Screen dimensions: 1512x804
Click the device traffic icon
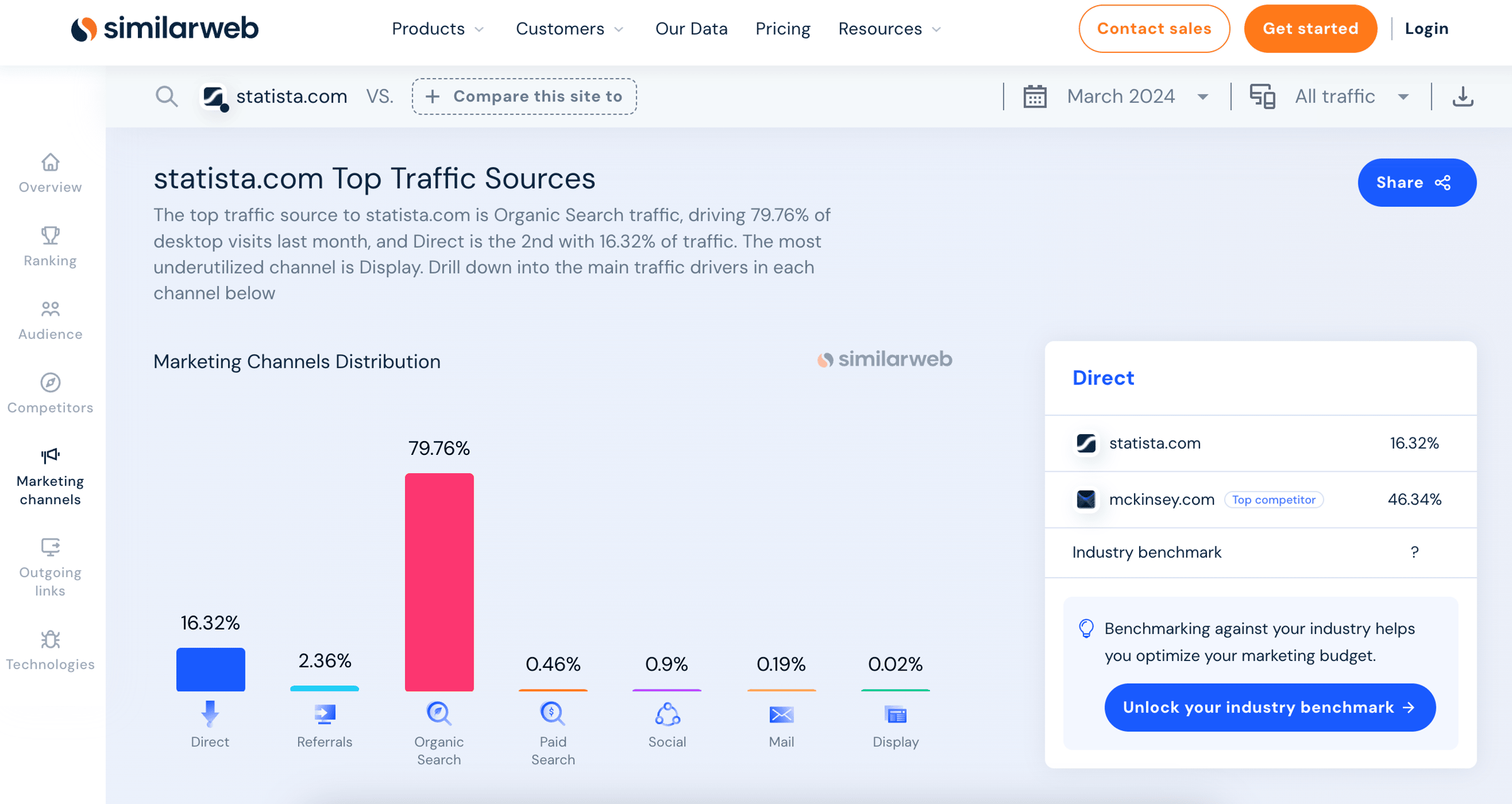[1263, 96]
